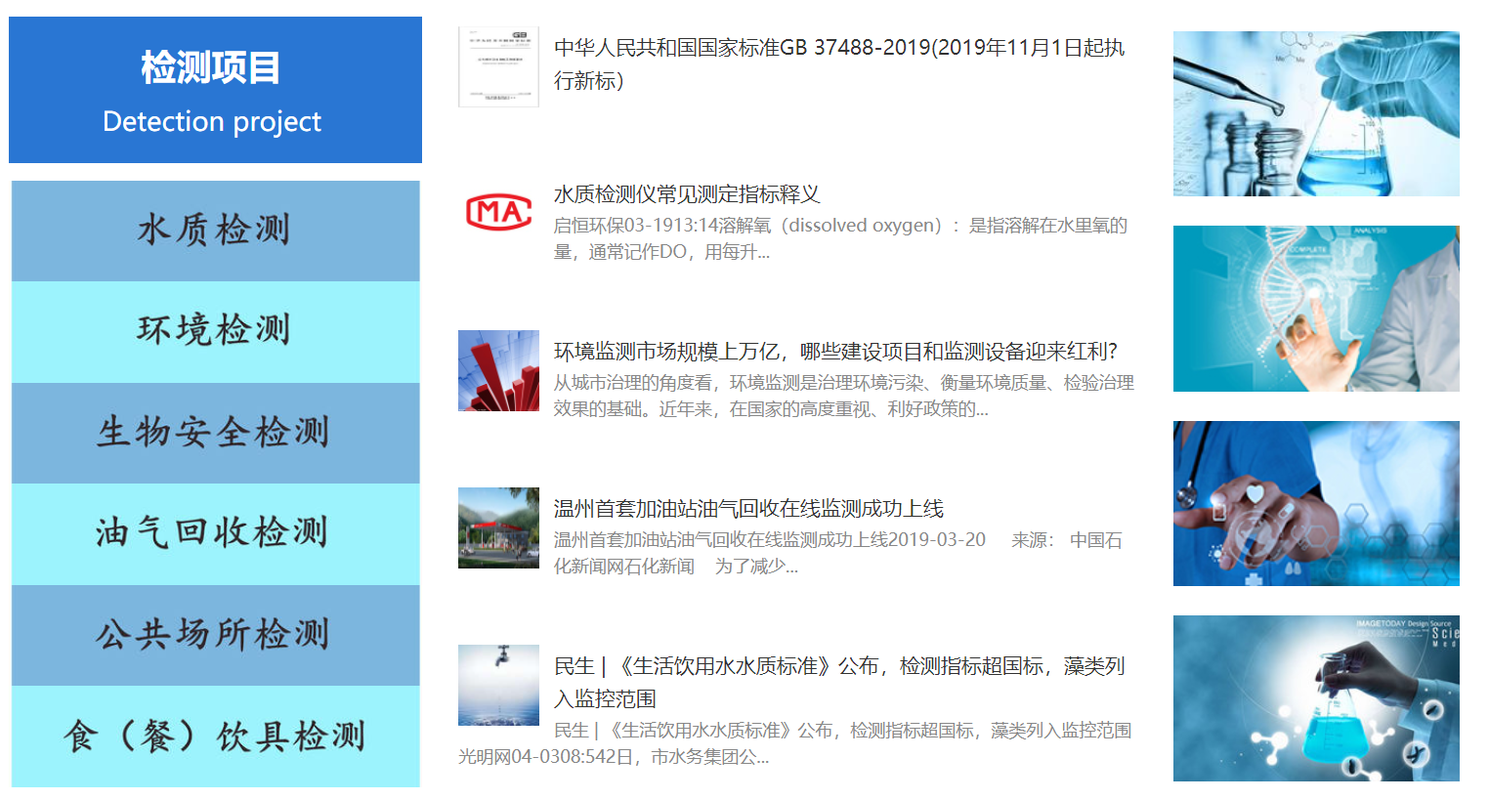
Task: Click the water faucet thumbnail image
Action: 498,684
